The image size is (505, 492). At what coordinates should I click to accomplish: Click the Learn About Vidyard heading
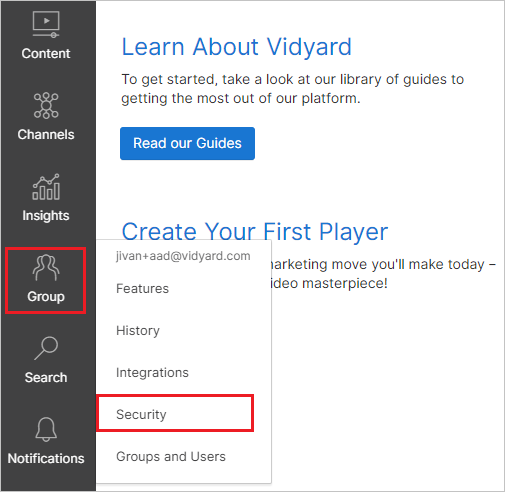(x=237, y=47)
